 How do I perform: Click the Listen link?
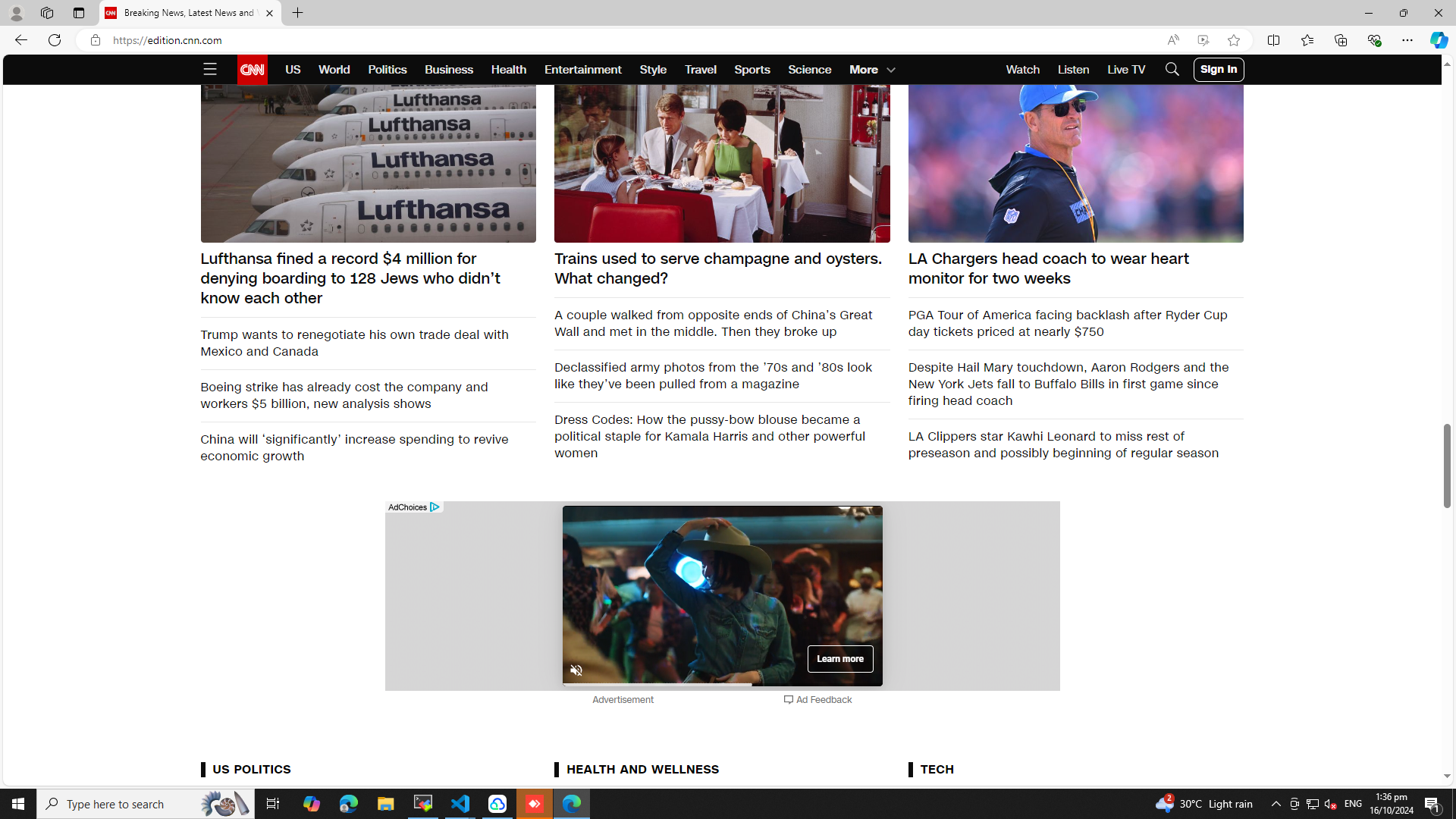tap(1074, 70)
